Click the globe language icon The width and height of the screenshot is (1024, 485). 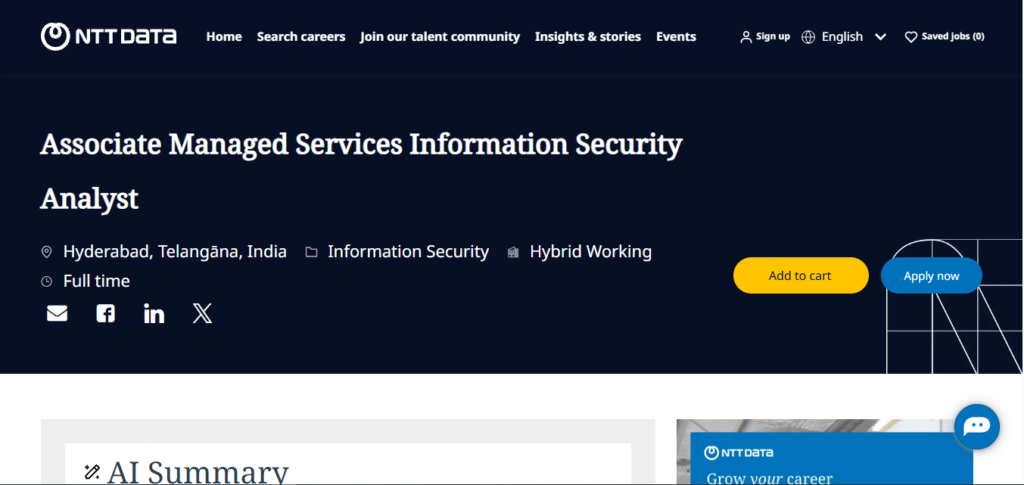(x=808, y=37)
